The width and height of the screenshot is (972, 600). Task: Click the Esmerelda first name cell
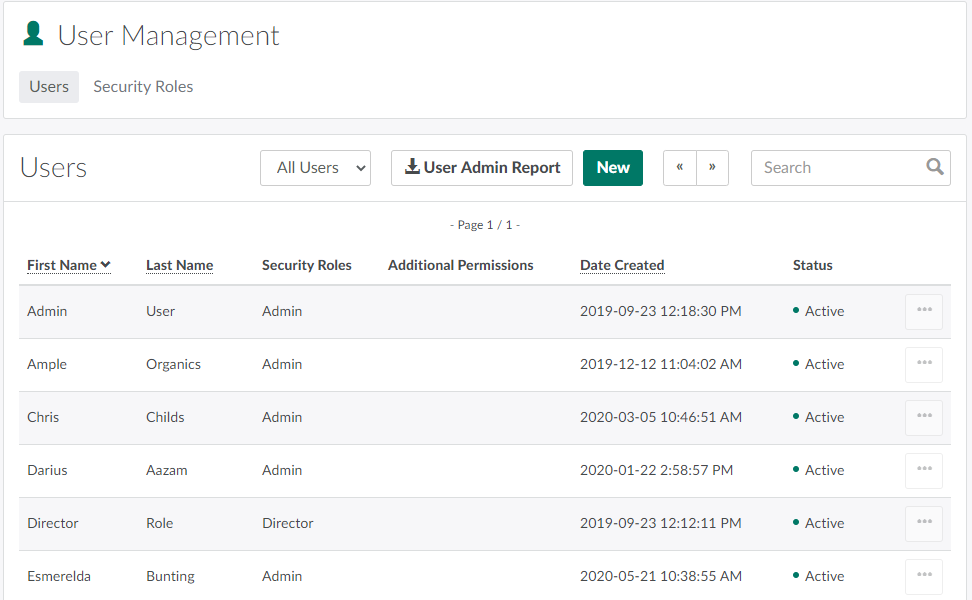tap(60, 576)
